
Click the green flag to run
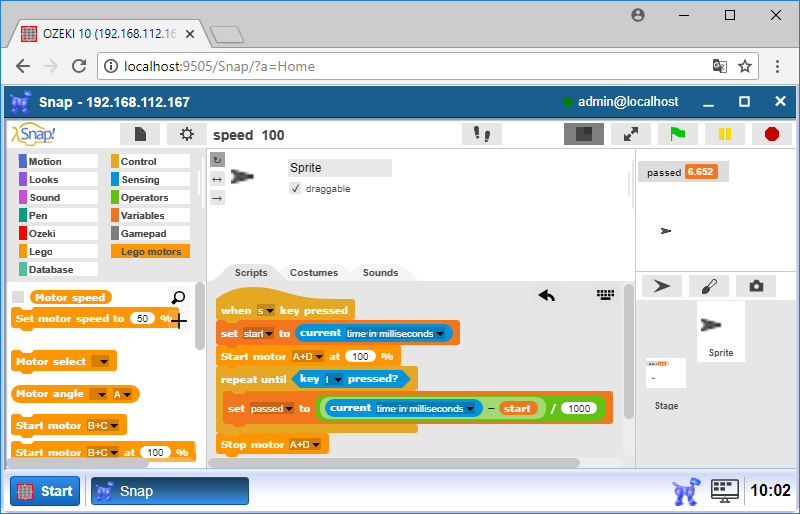point(678,134)
